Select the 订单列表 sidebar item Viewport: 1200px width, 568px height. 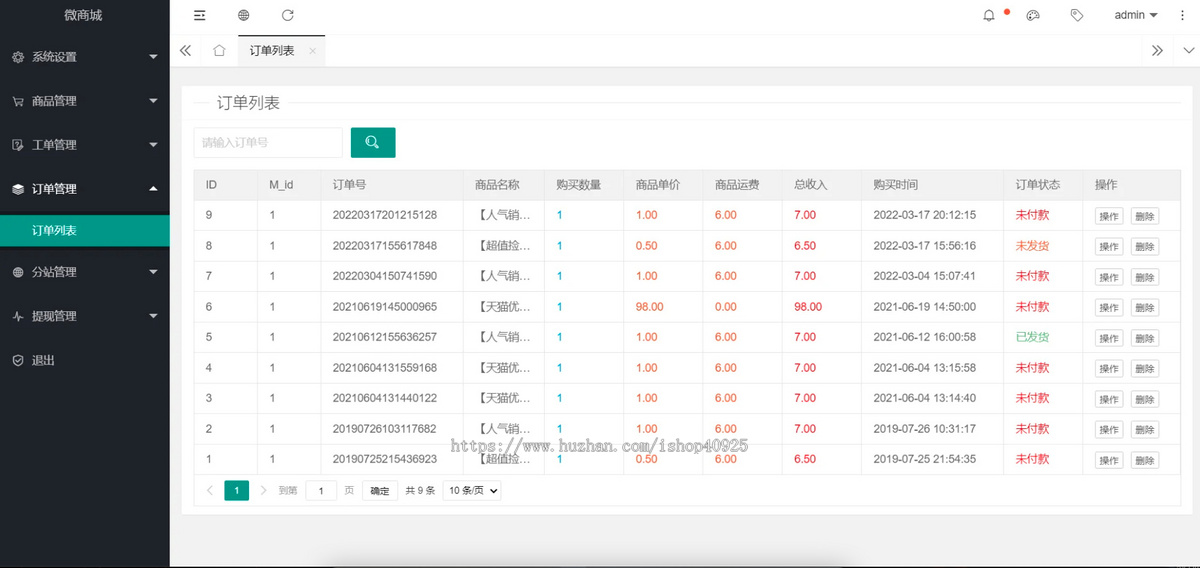coord(85,230)
